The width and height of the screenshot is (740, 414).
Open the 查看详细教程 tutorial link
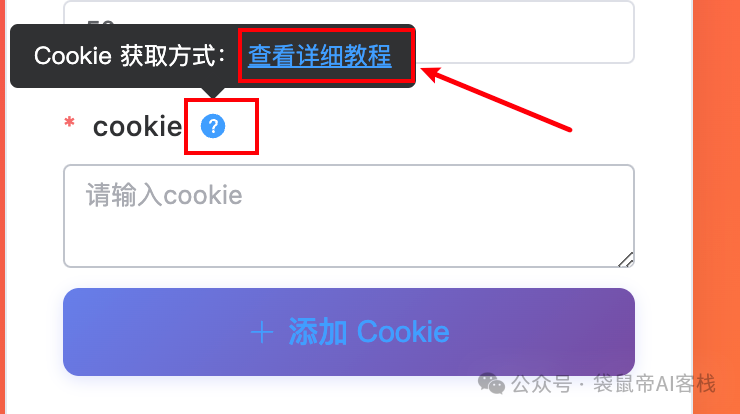click(x=320, y=56)
